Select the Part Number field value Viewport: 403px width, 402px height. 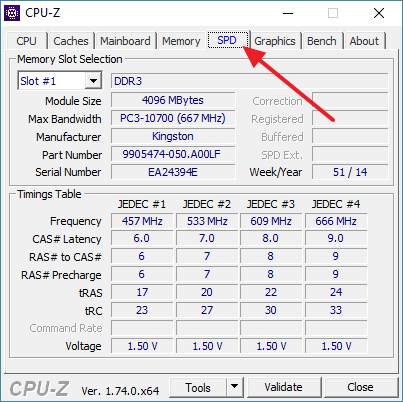point(173,154)
